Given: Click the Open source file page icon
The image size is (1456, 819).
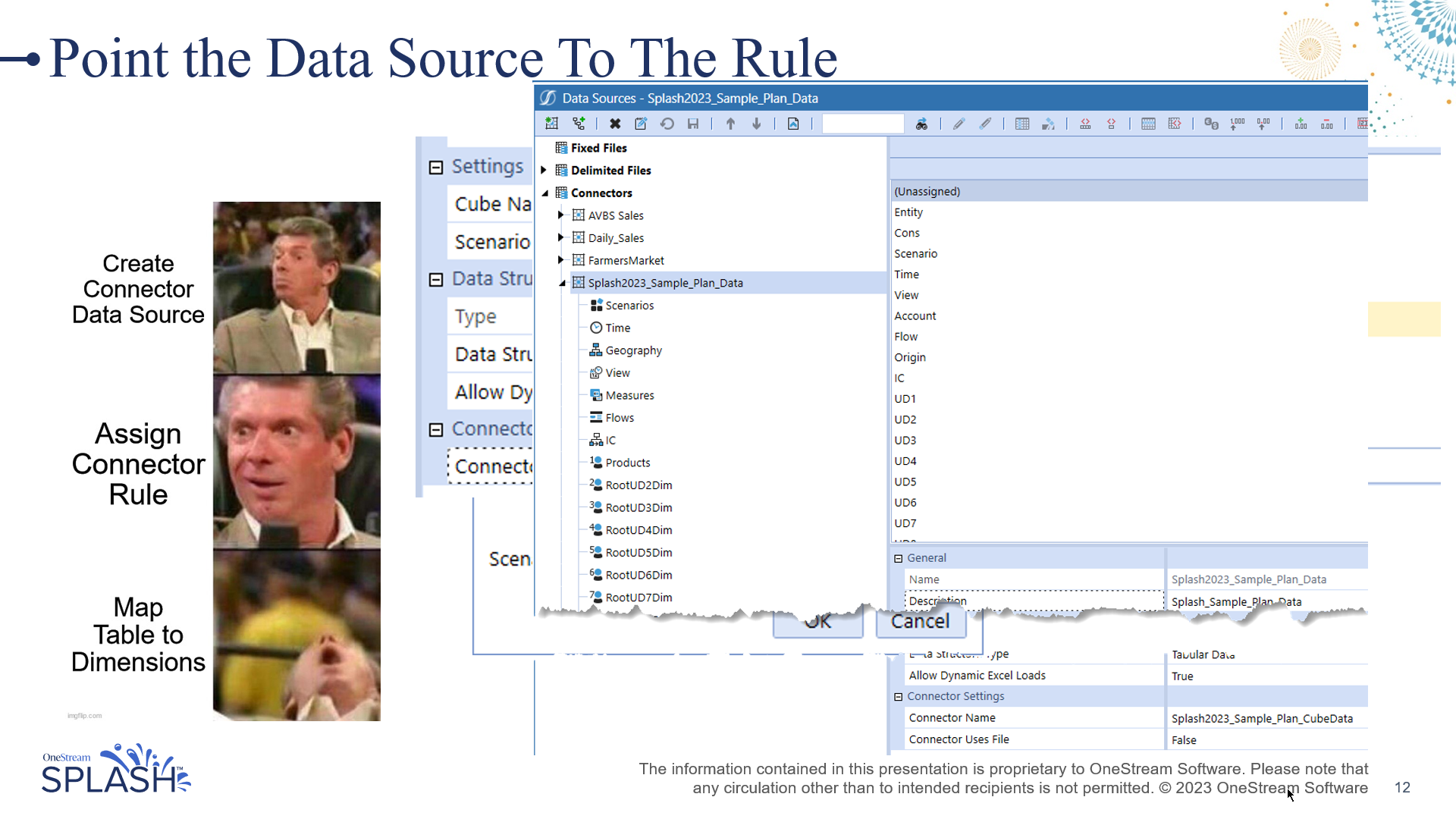Looking at the screenshot, I should (793, 124).
